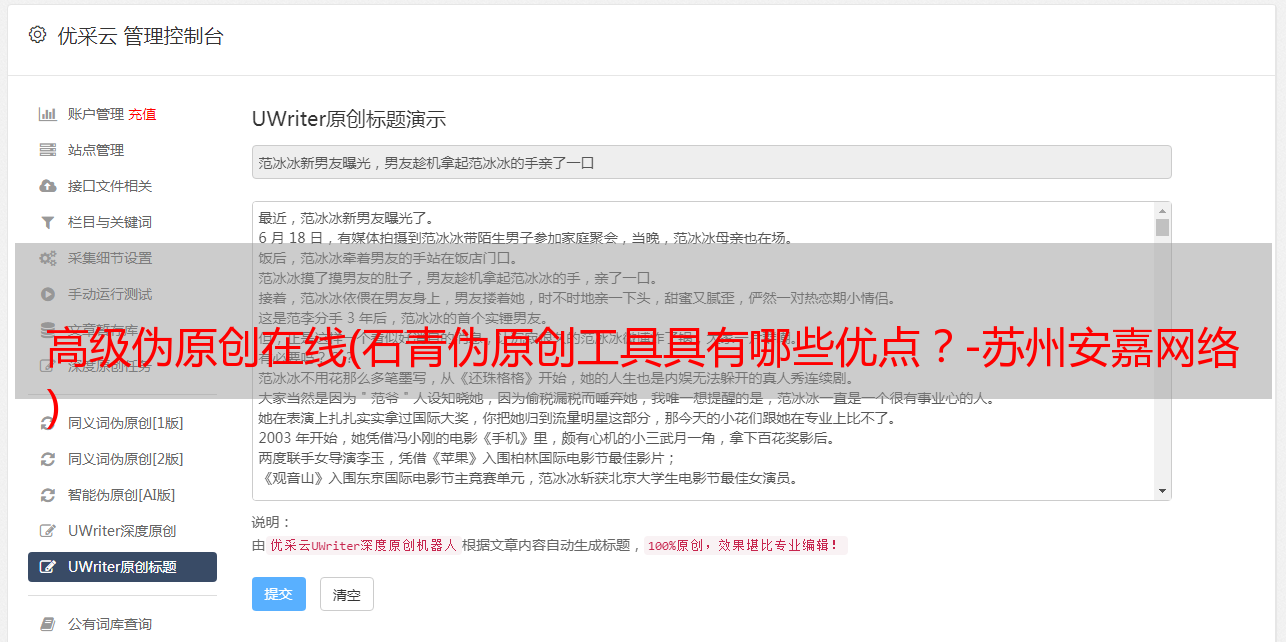The image size is (1286, 642).
Task: Open the 同义词伪原创[1版] menu item
Action: (x=122, y=423)
